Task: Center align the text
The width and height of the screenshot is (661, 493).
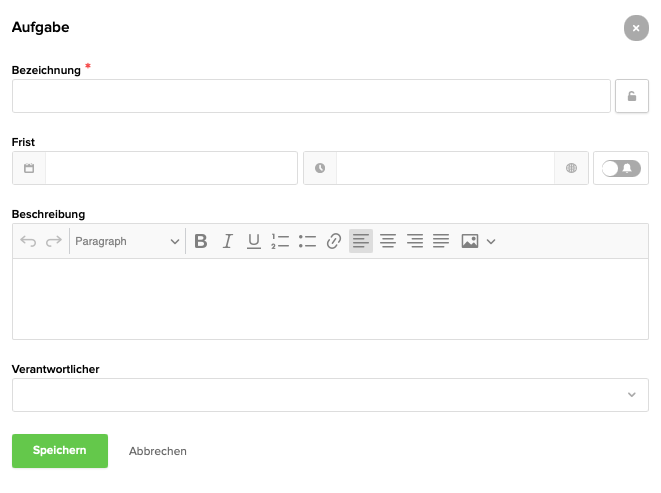Action: pos(388,241)
